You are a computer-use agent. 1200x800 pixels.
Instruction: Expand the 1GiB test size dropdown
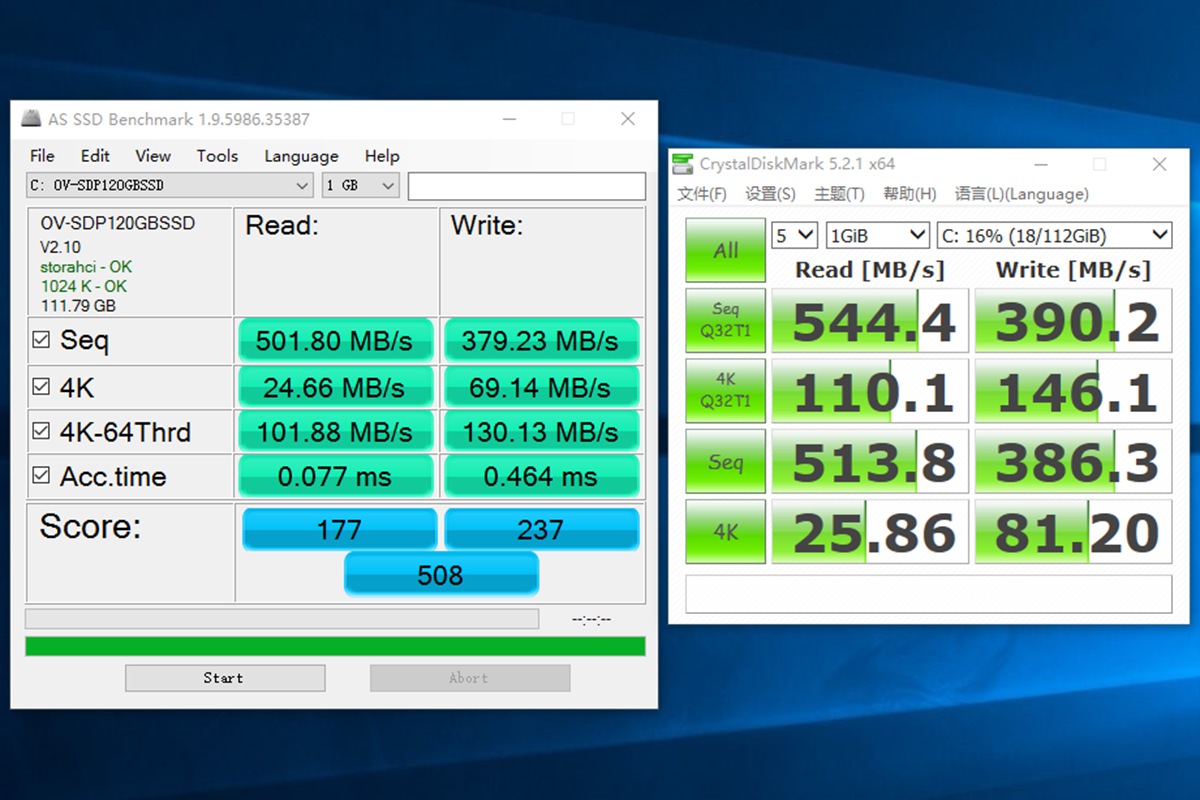tap(877, 236)
